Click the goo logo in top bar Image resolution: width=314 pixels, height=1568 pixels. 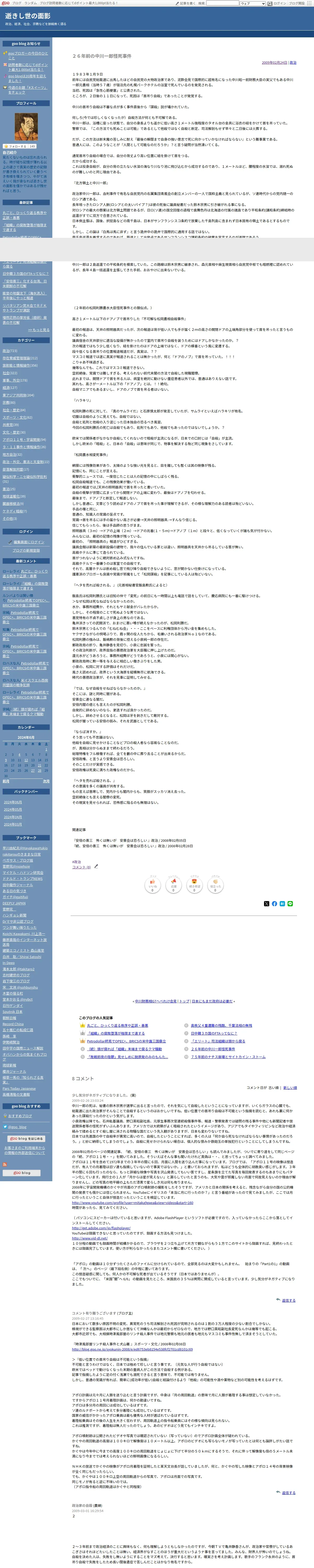click(5, 3)
